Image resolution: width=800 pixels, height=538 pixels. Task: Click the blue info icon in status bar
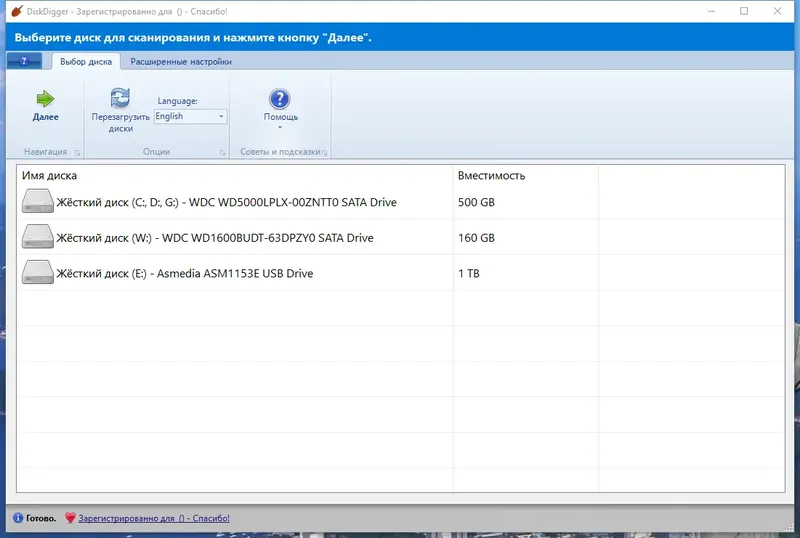(x=18, y=518)
